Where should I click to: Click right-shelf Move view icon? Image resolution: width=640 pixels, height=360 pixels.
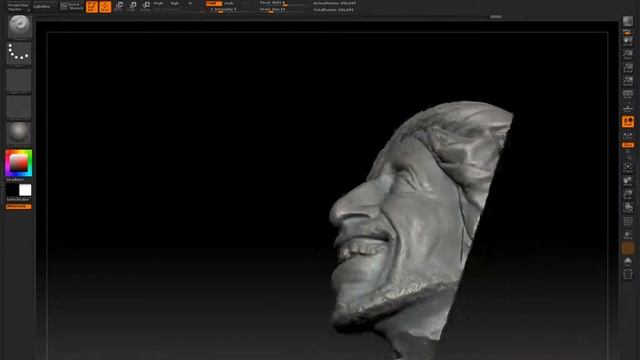(x=628, y=181)
